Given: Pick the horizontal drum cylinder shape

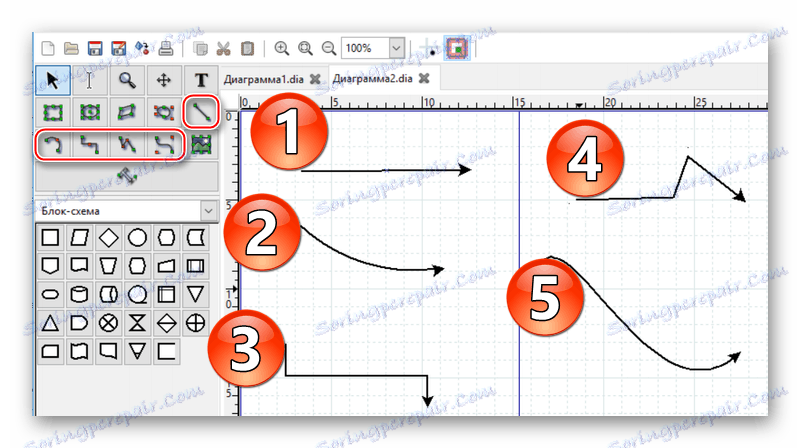Looking at the screenshot, I should [108, 294].
